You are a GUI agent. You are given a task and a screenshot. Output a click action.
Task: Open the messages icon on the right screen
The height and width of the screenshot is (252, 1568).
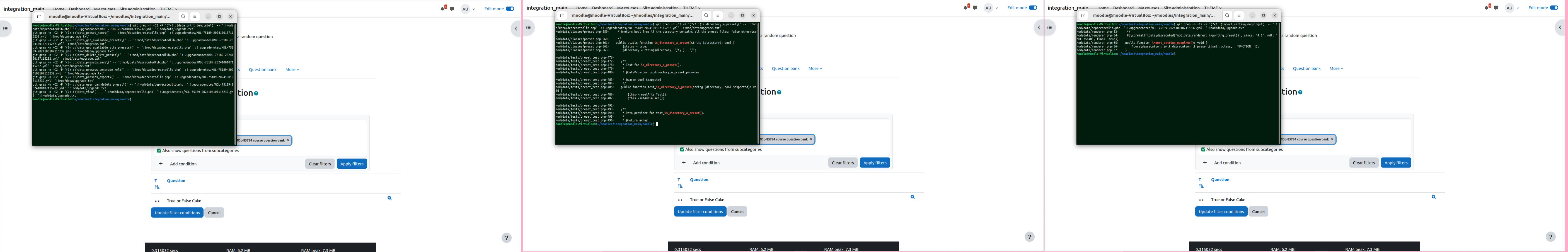(1496, 7)
